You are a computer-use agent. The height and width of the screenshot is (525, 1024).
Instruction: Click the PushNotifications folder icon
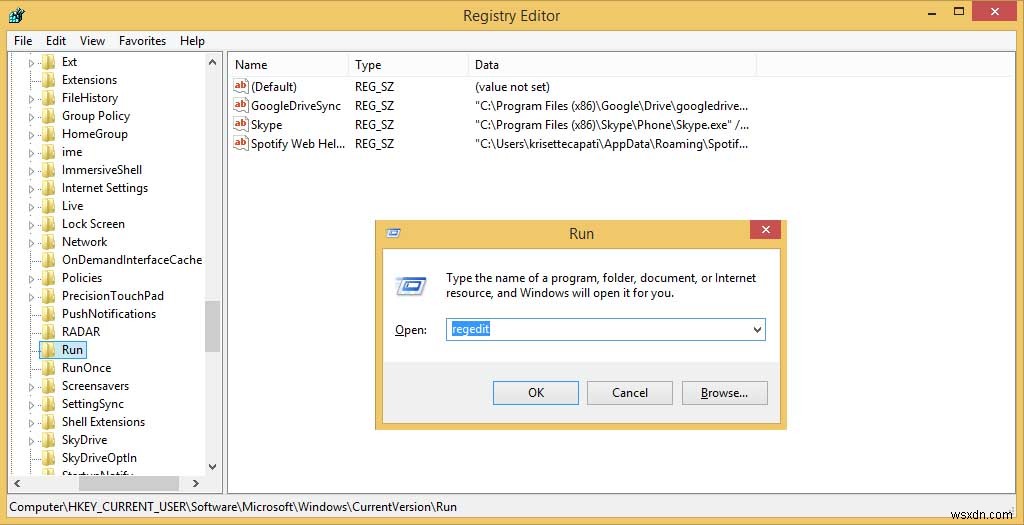[x=48, y=313]
